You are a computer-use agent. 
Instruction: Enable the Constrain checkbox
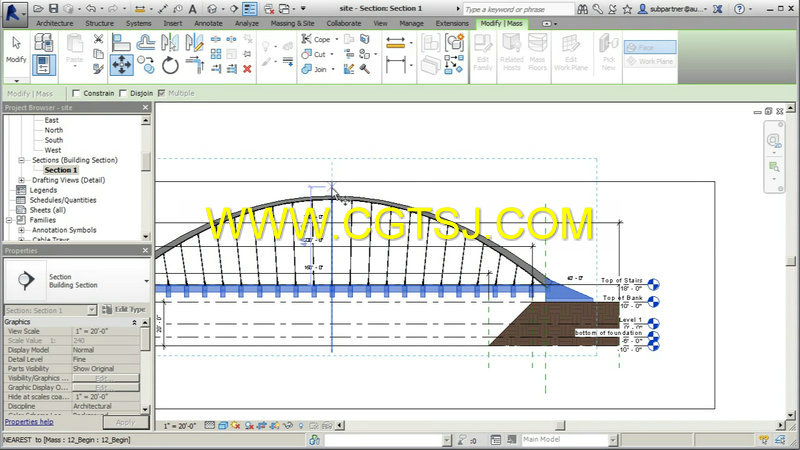tap(76, 93)
